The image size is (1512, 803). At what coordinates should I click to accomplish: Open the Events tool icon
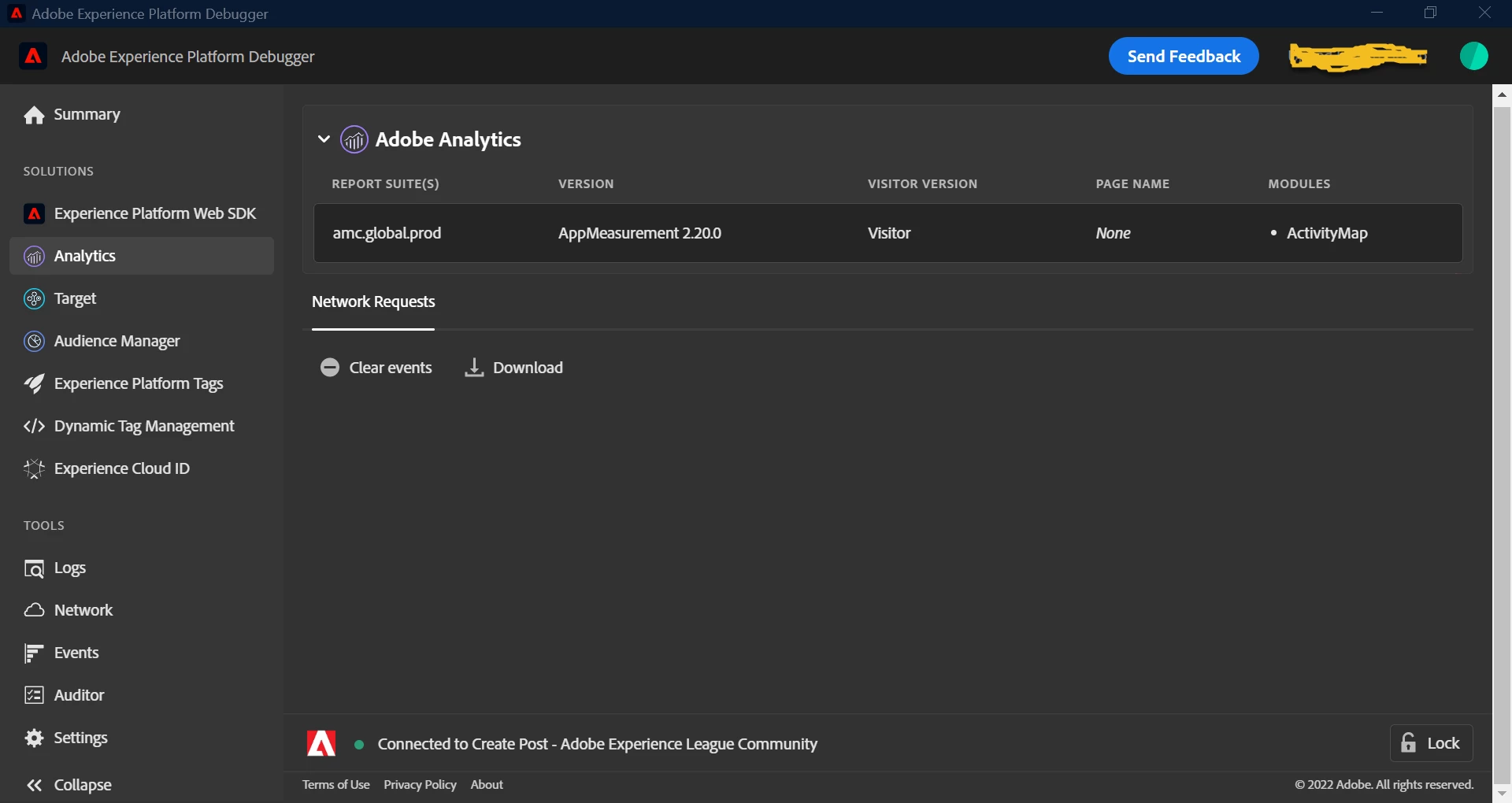pos(34,653)
